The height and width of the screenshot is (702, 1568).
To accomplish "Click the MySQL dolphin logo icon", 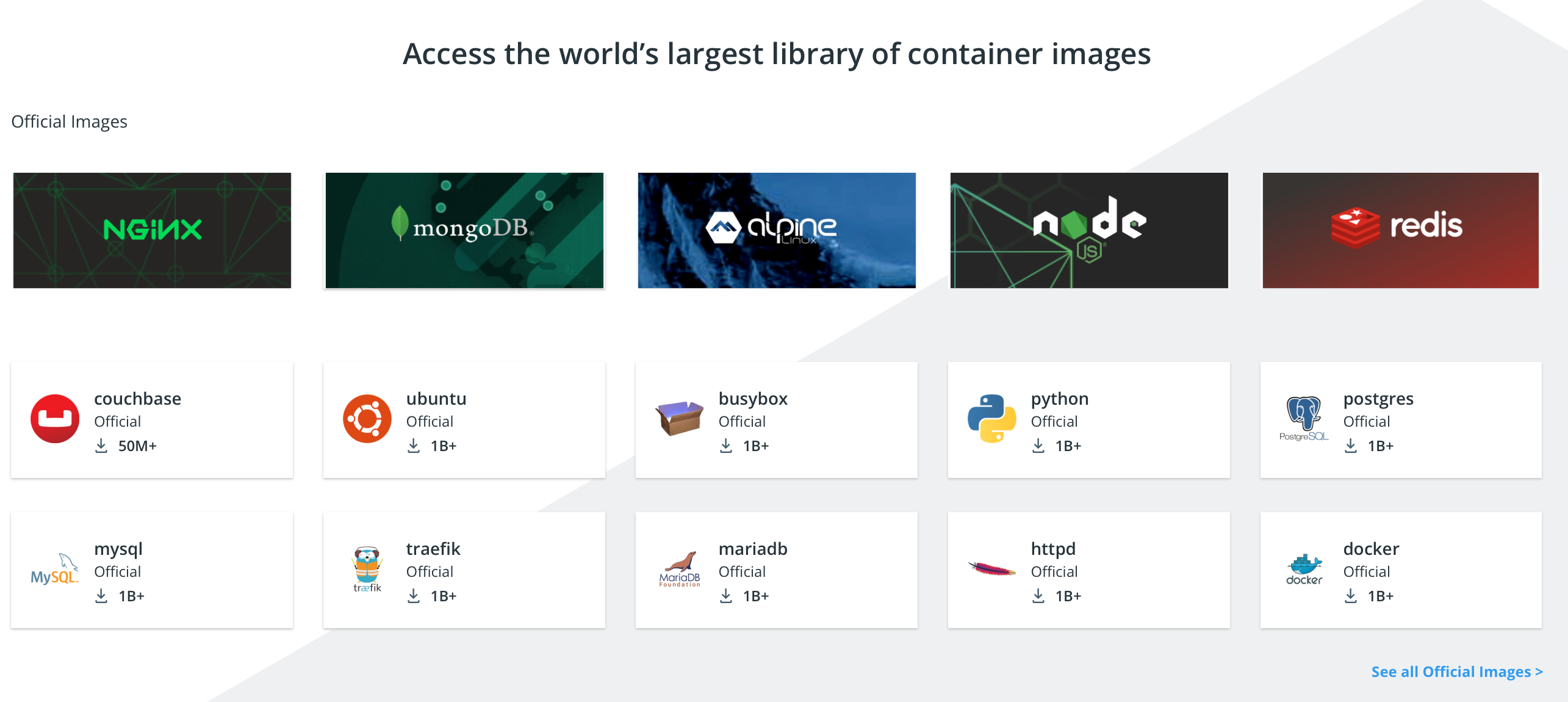I will 55,569.
